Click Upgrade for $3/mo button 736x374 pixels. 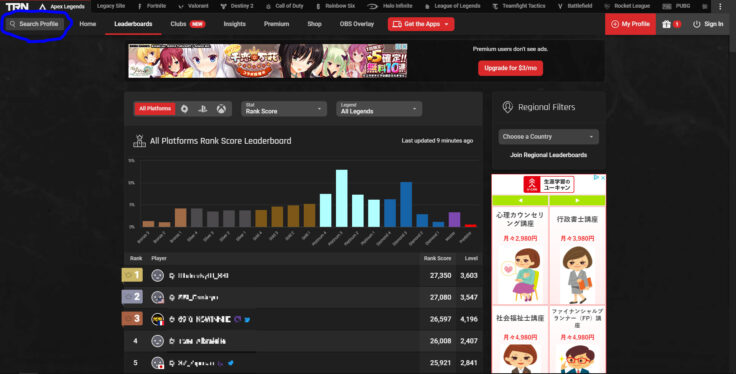[x=510, y=68]
